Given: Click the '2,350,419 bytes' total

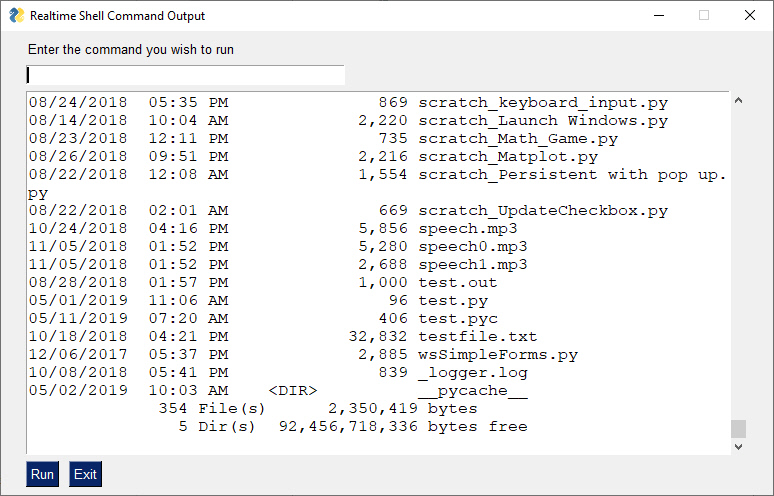Looking at the screenshot, I should pos(403,409).
